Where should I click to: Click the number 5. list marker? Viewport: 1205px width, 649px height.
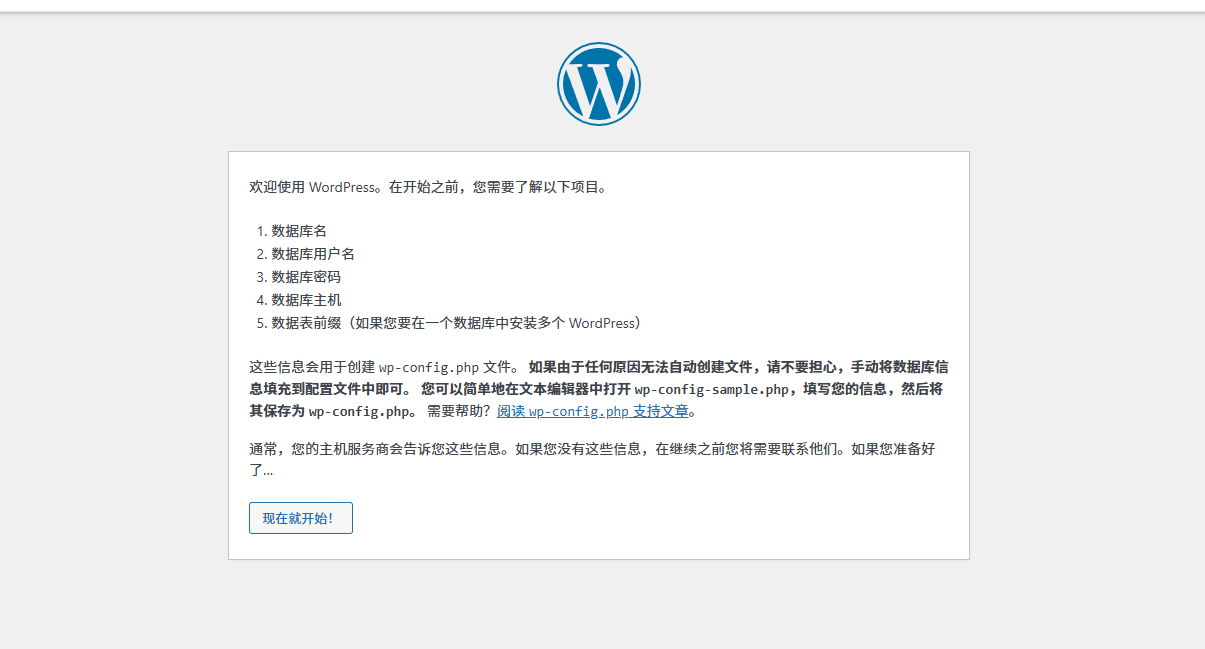pyautogui.click(x=262, y=323)
